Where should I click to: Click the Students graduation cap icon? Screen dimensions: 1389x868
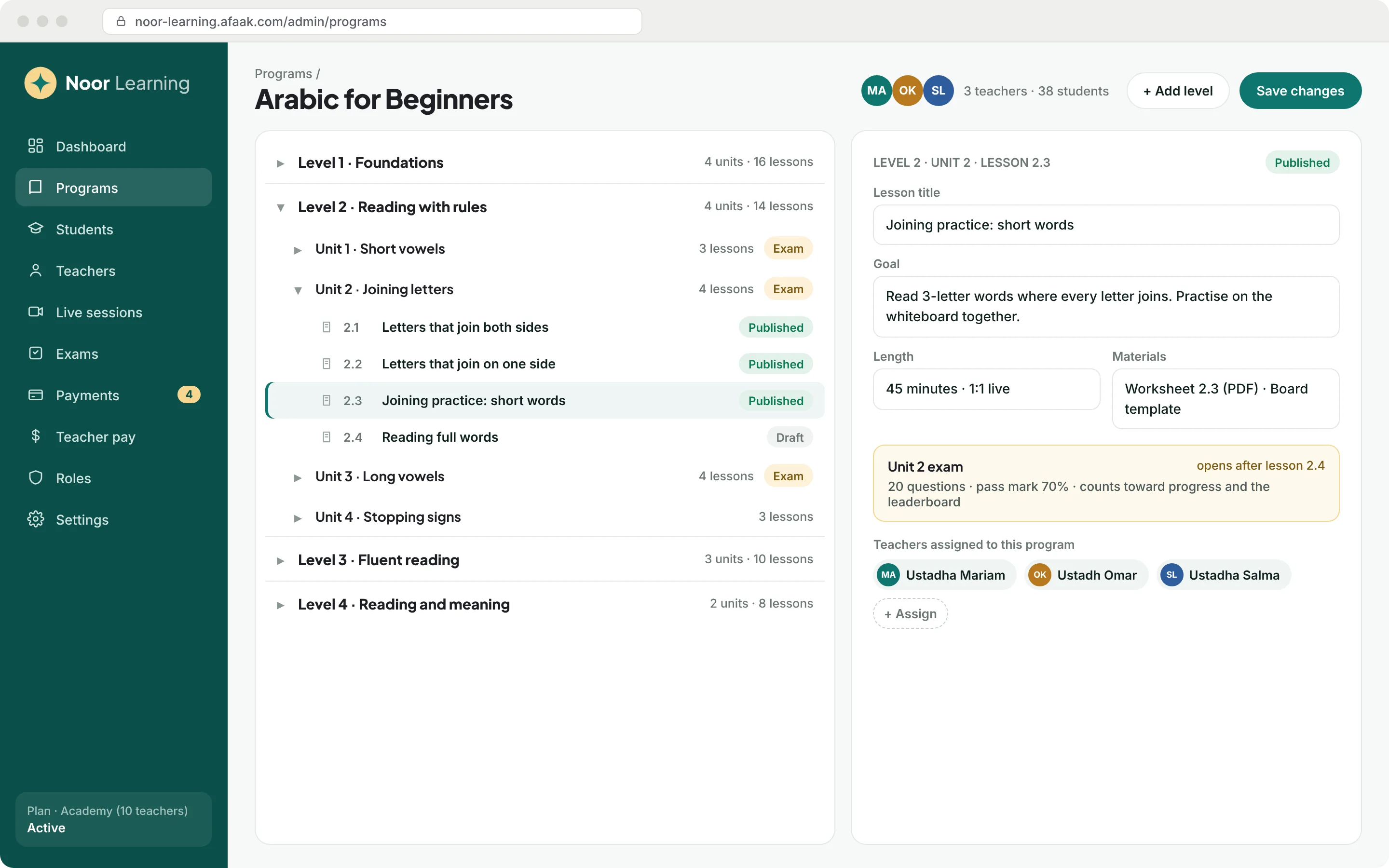tap(36, 229)
